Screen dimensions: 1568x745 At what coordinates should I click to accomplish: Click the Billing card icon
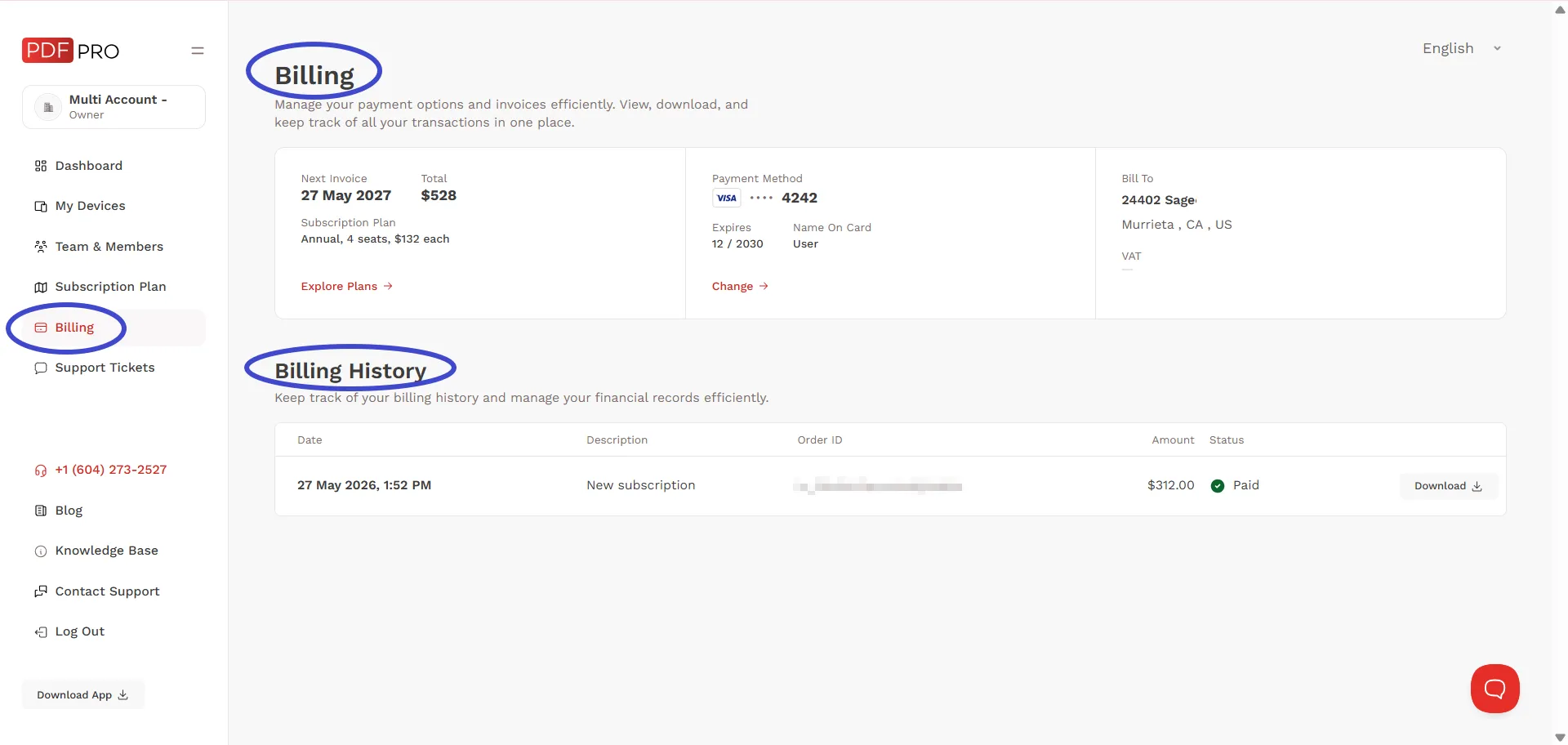point(41,328)
